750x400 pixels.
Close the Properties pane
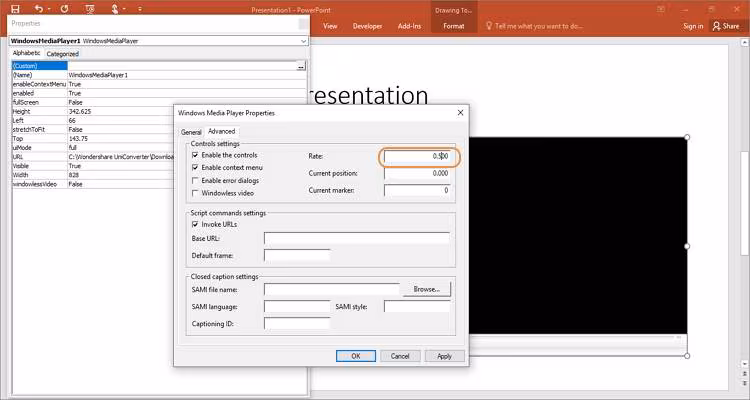pos(303,24)
